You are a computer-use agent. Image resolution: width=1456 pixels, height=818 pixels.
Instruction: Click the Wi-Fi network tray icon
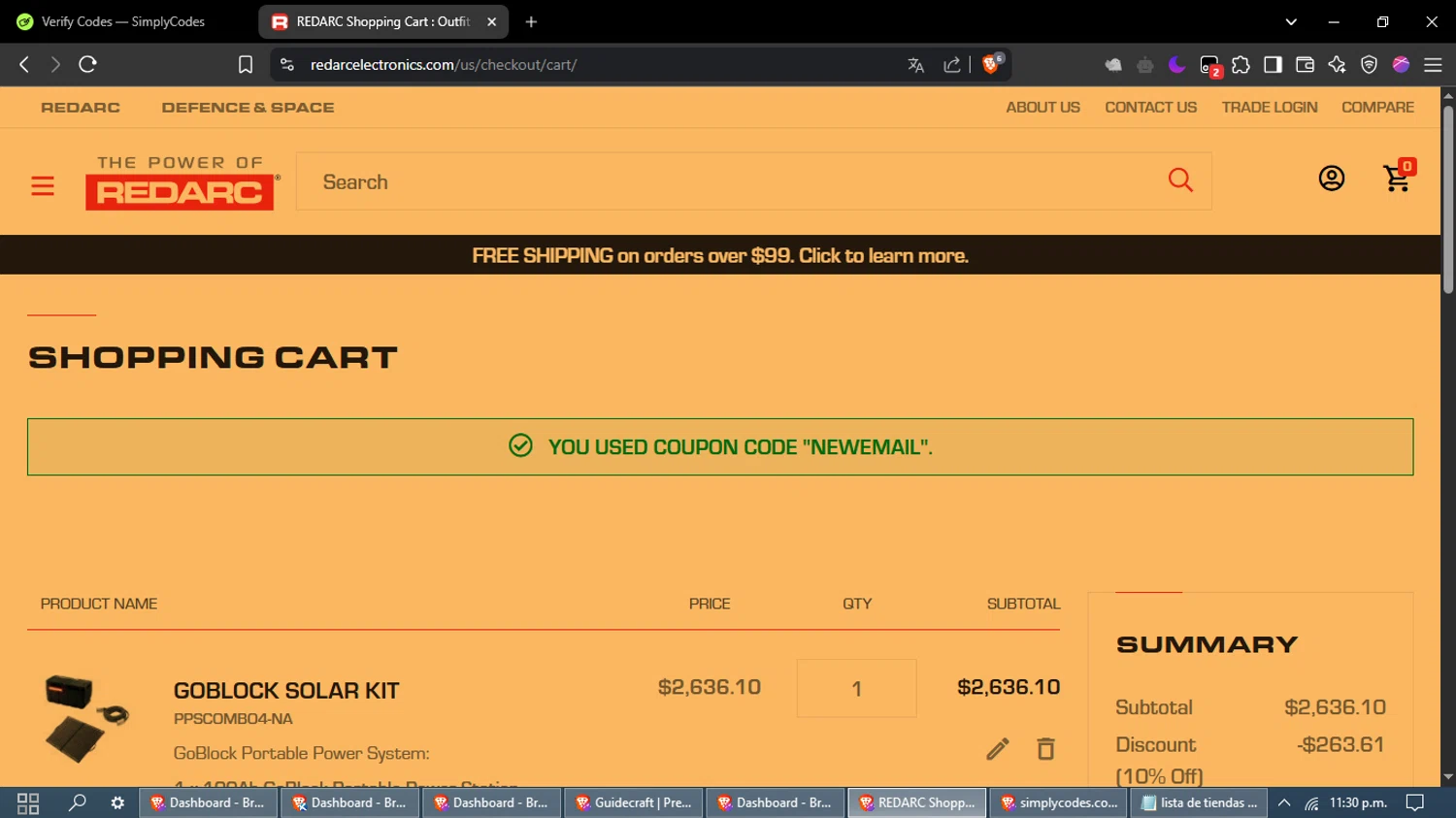tap(1311, 803)
